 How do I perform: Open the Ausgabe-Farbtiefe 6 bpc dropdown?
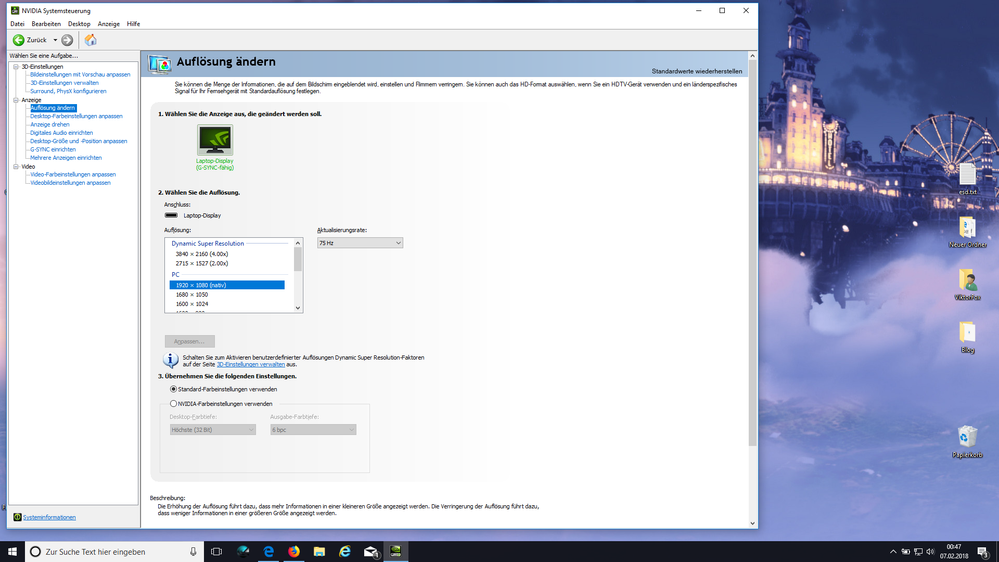[x=313, y=430]
